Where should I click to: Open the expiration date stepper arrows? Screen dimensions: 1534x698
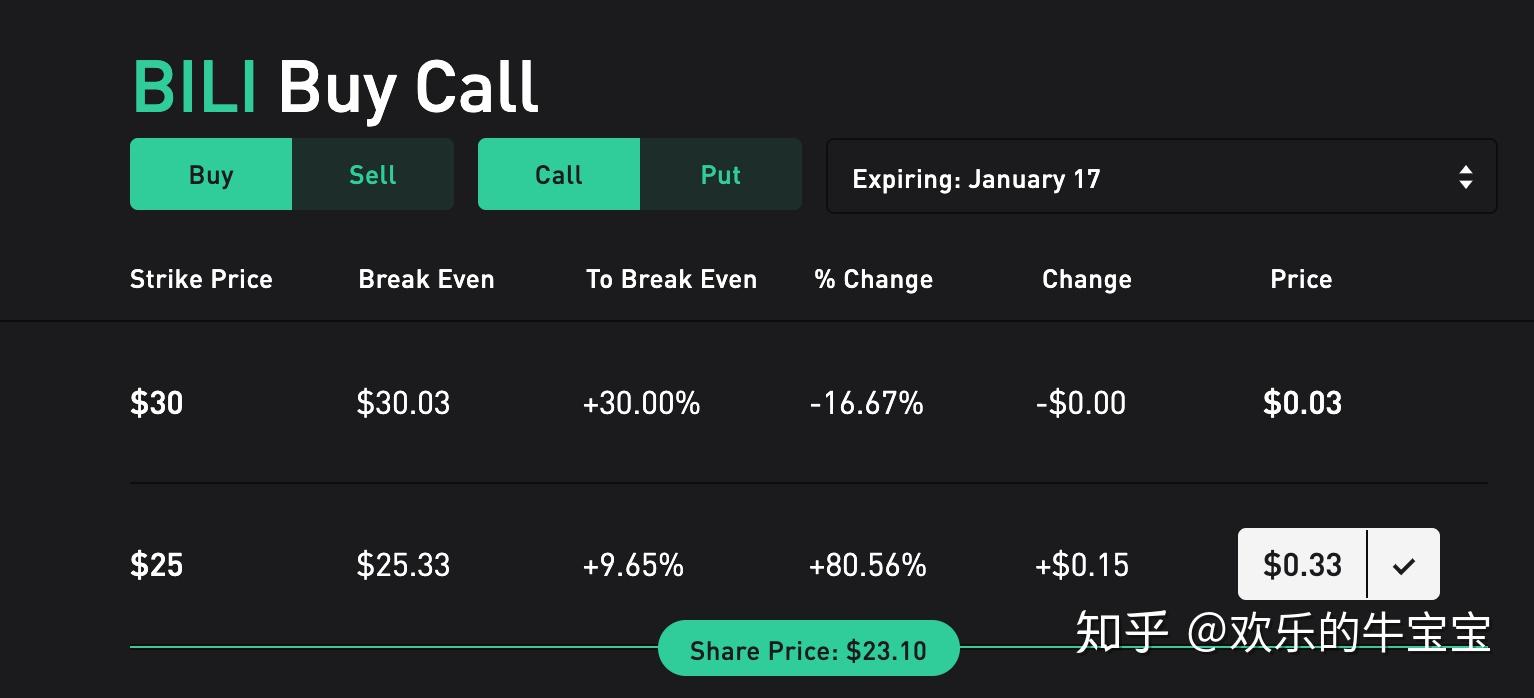click(x=1465, y=177)
